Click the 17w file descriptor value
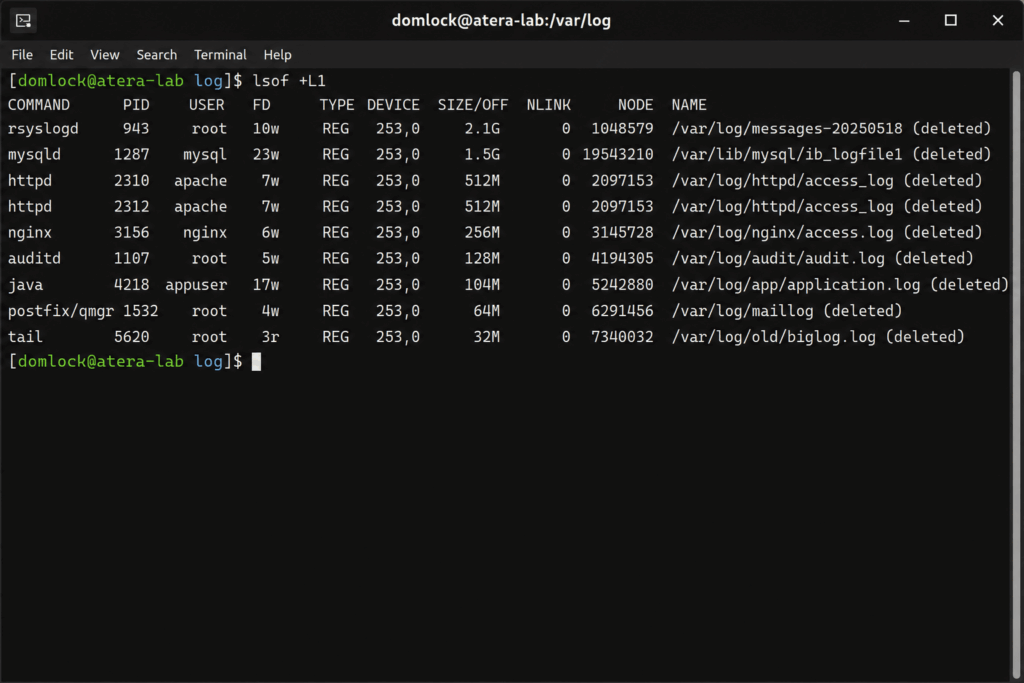The width and height of the screenshot is (1024, 683). (x=266, y=285)
